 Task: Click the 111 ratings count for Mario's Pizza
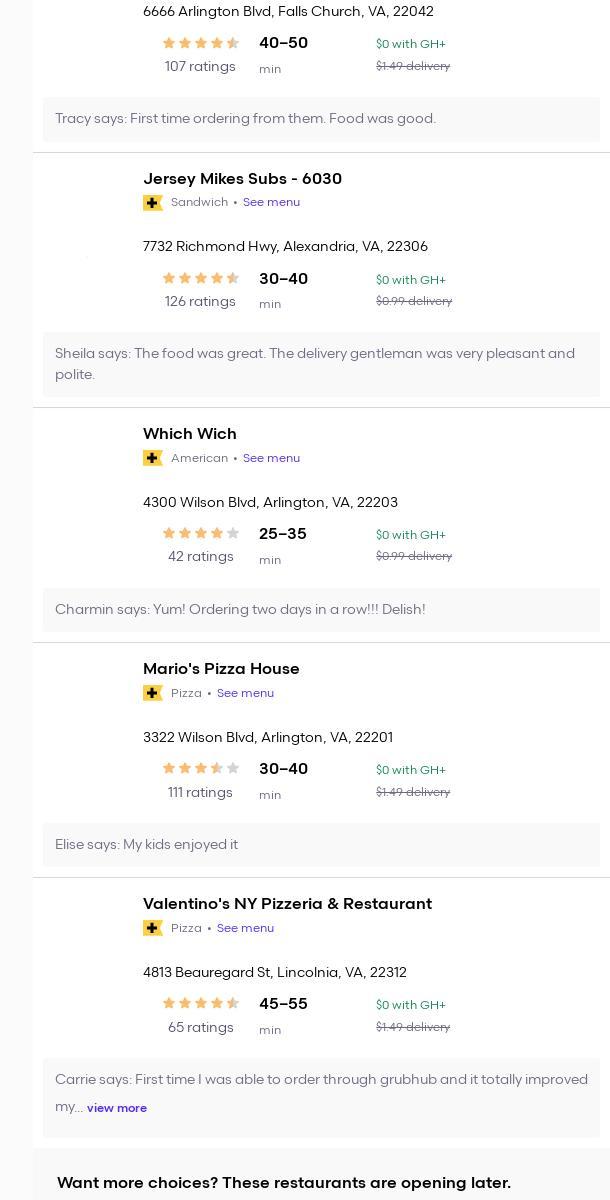click(200, 793)
